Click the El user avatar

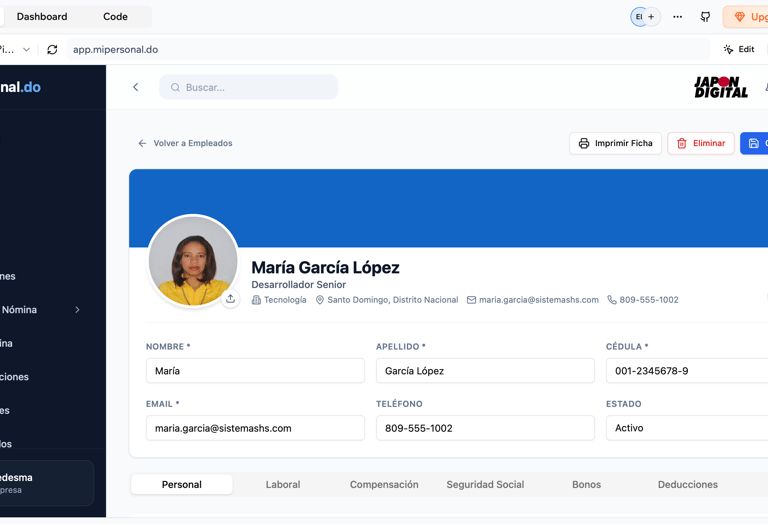pos(638,17)
